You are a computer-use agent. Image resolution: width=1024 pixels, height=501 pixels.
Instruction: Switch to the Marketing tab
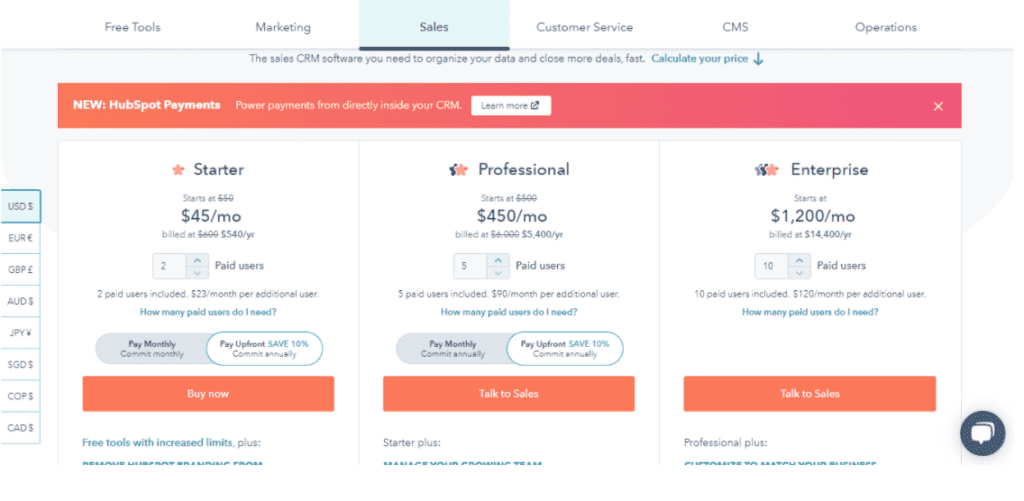pyautogui.click(x=283, y=27)
